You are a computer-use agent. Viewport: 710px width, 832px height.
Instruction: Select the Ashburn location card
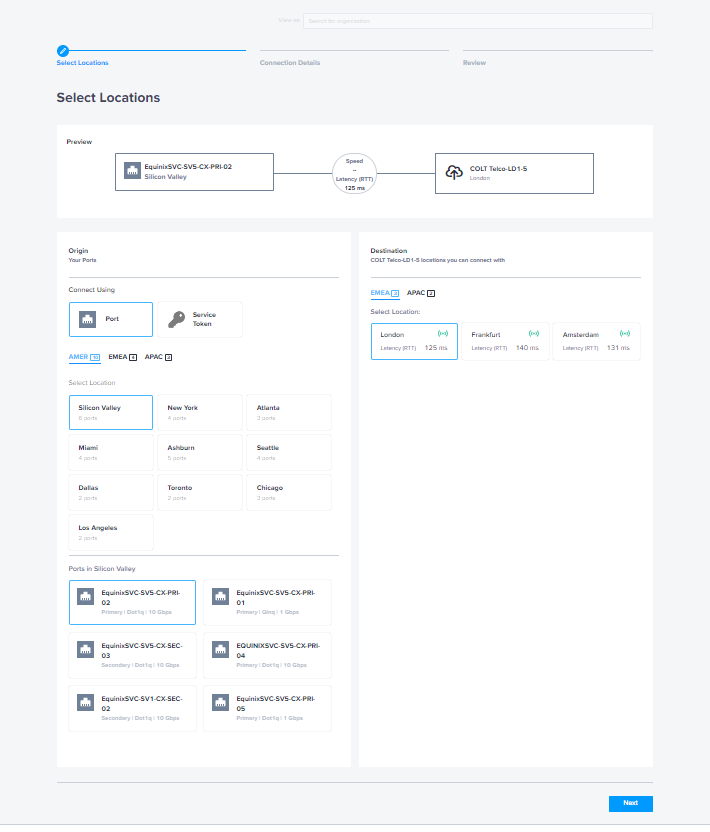pyautogui.click(x=200, y=452)
